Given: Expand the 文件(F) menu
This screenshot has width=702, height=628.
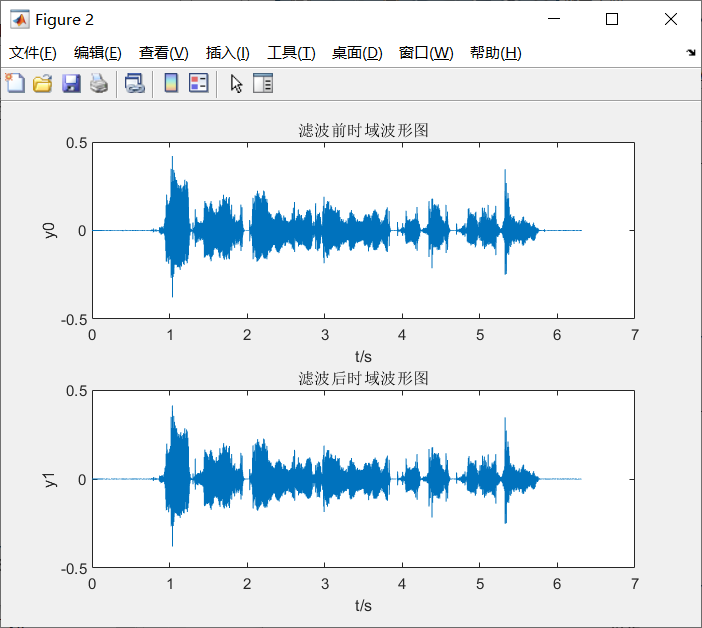Looking at the screenshot, I should [x=33, y=53].
